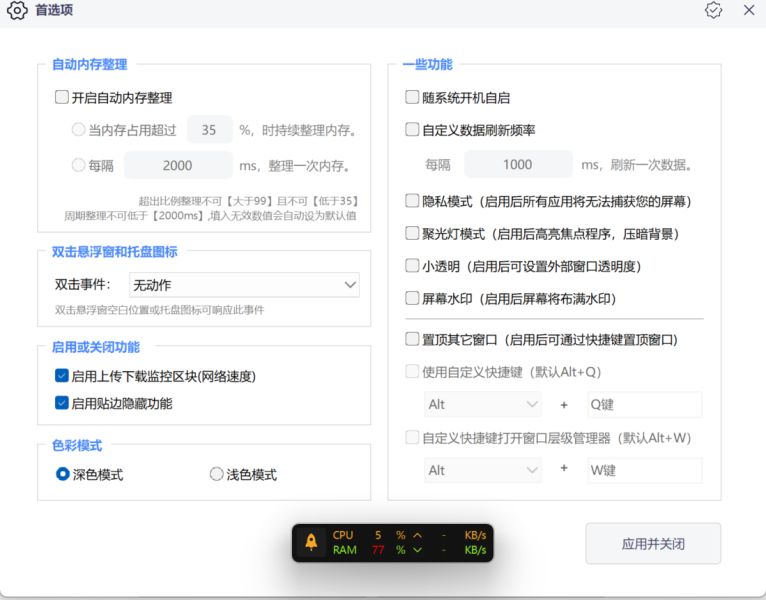The width and height of the screenshot is (766, 600).
Task: Click the RAM label in floating monitor
Action: 344,550
